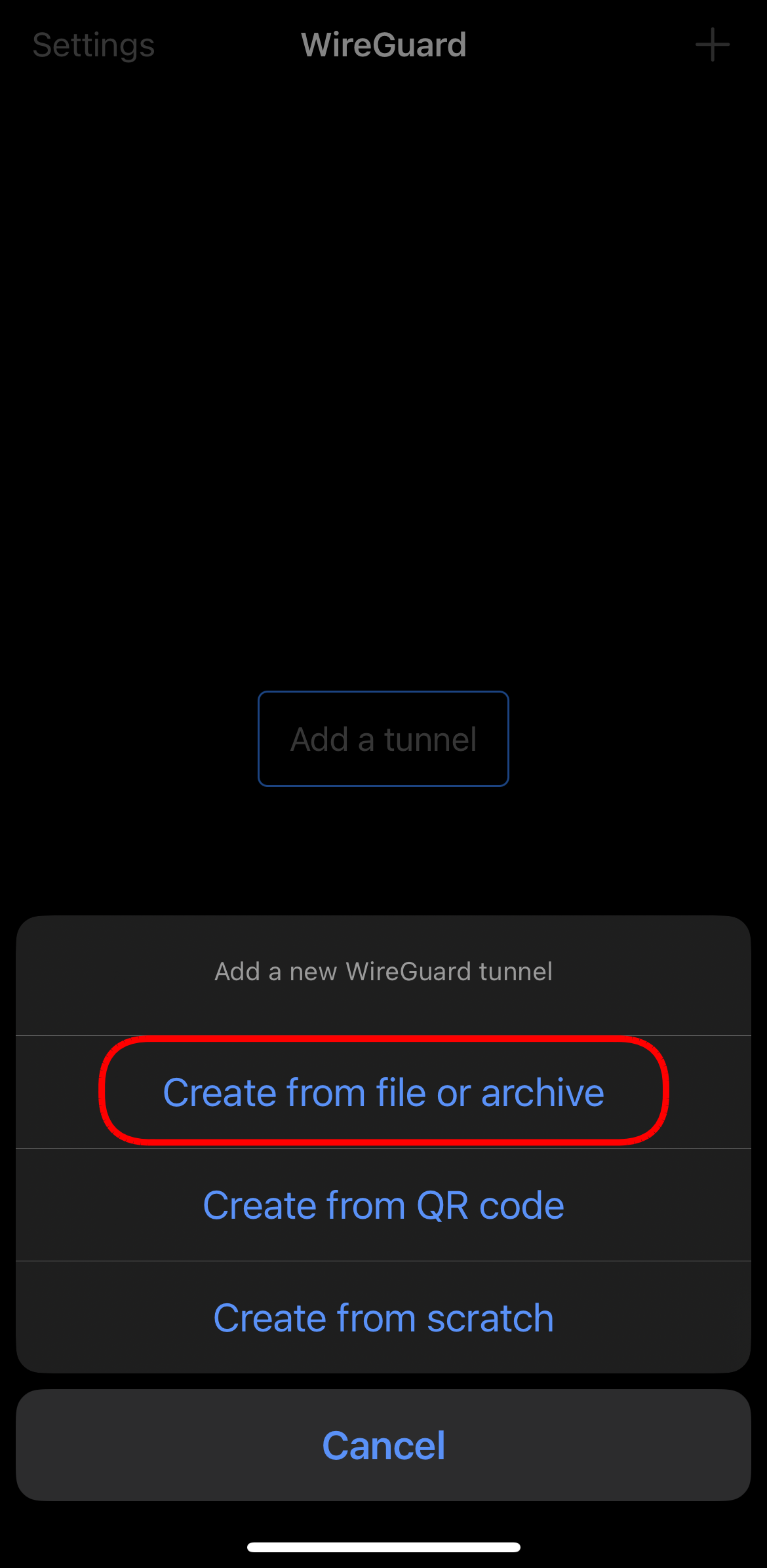The height and width of the screenshot is (1568, 767).
Task: Hit the Cancel button below the options
Action: coord(383,1445)
